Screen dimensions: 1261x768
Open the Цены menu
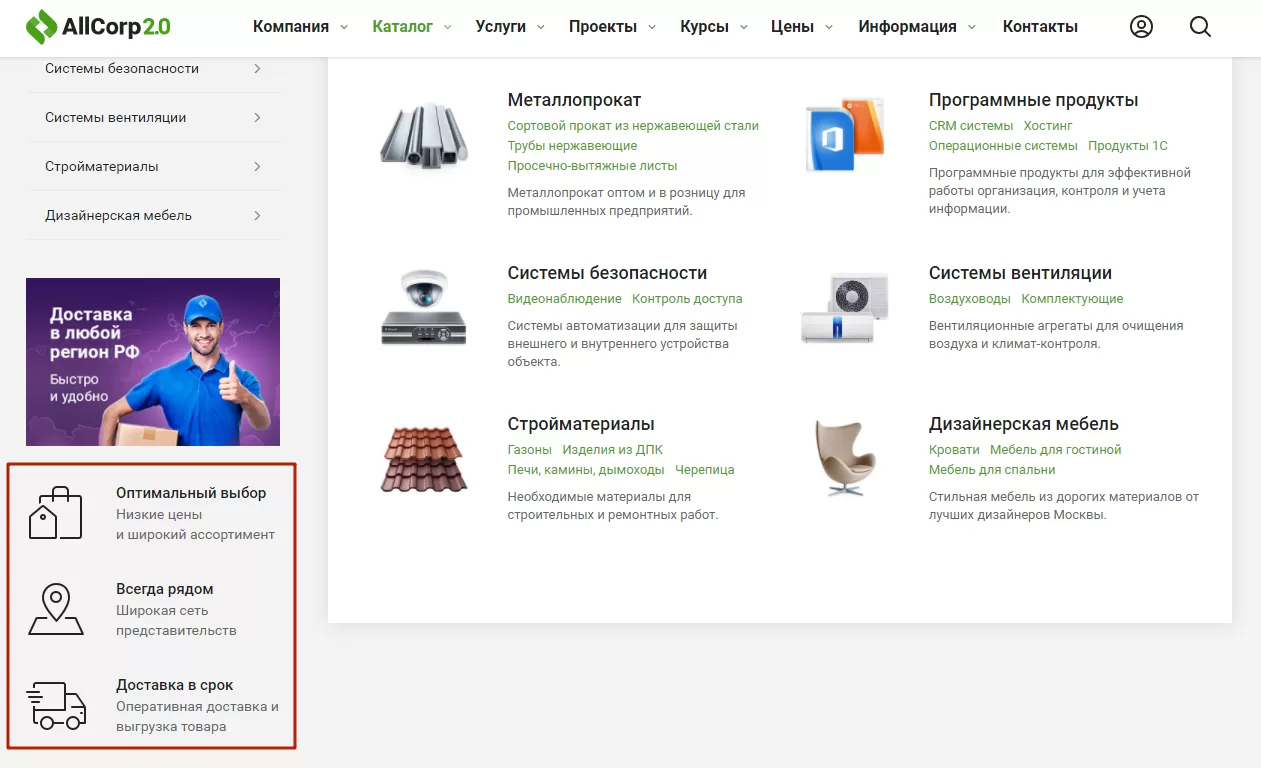click(792, 27)
